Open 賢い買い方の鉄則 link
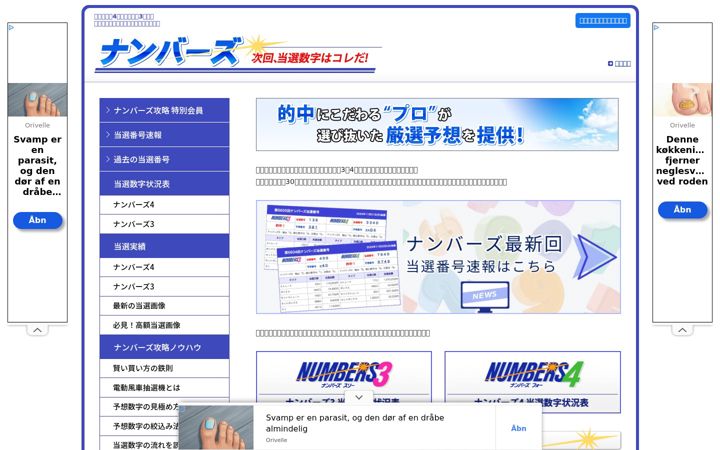720x450 pixels. [x=164, y=368]
